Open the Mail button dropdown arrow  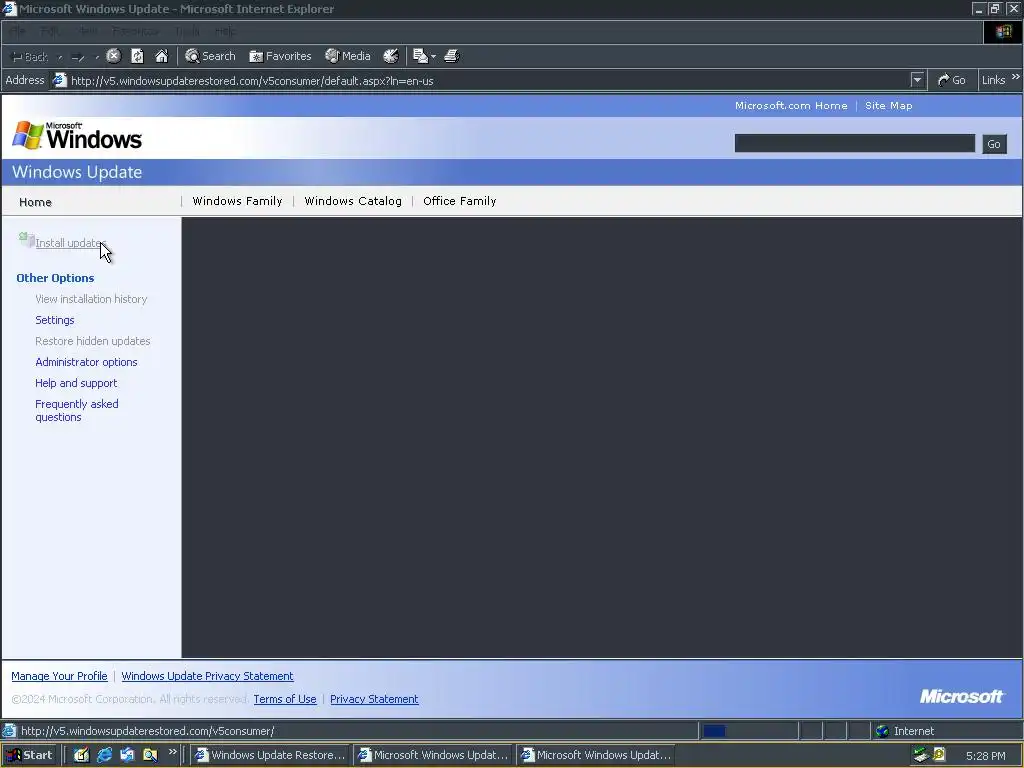[x=433, y=57]
